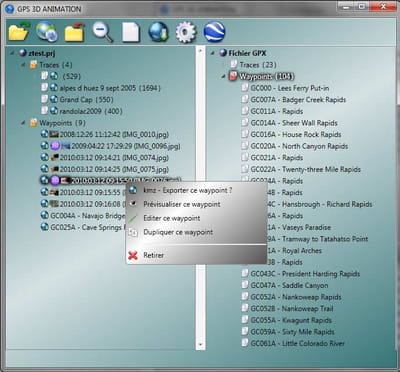Select randolac2009 (400) trace
Viewport: 400px width, 372px height.
click(x=91, y=111)
